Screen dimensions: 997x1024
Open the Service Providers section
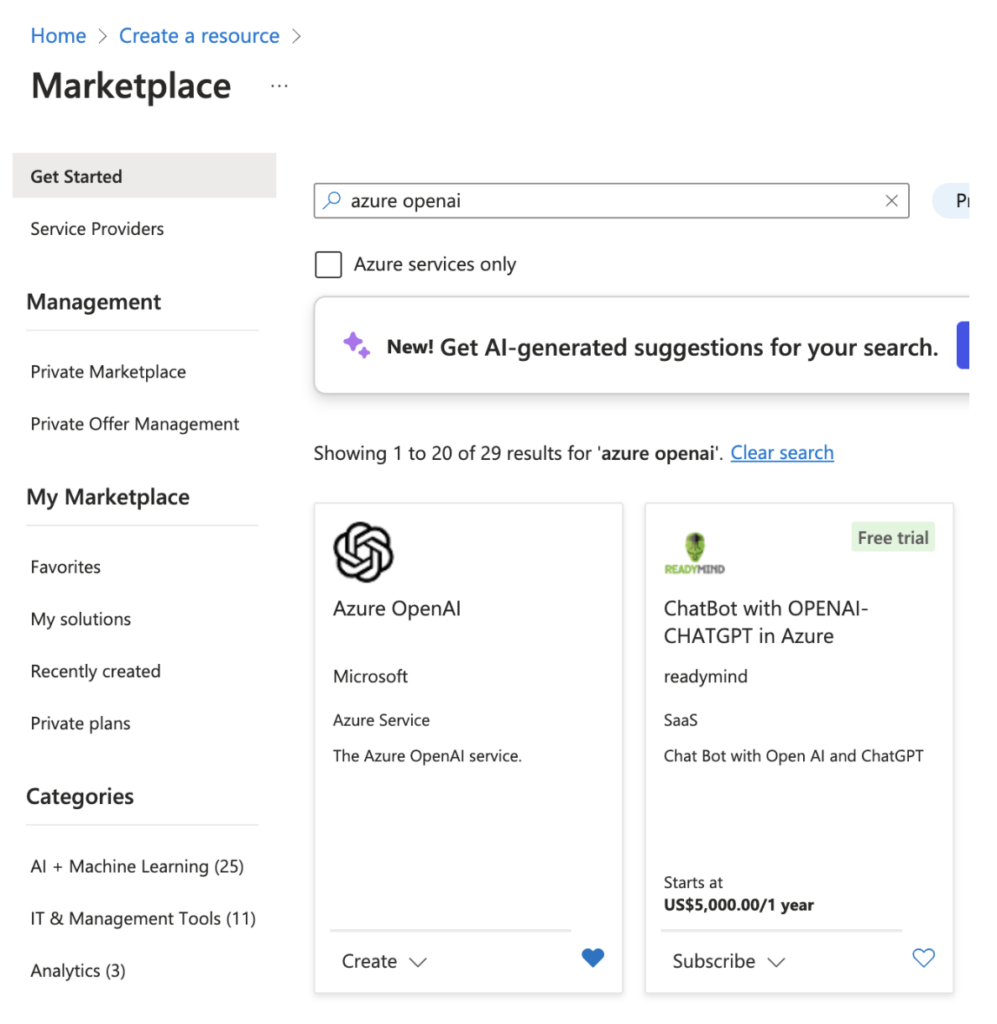(97, 229)
